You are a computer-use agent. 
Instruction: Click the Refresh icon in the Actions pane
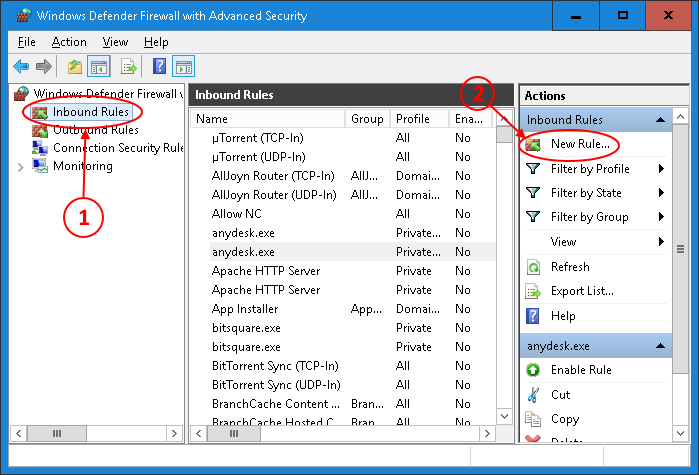(533, 267)
